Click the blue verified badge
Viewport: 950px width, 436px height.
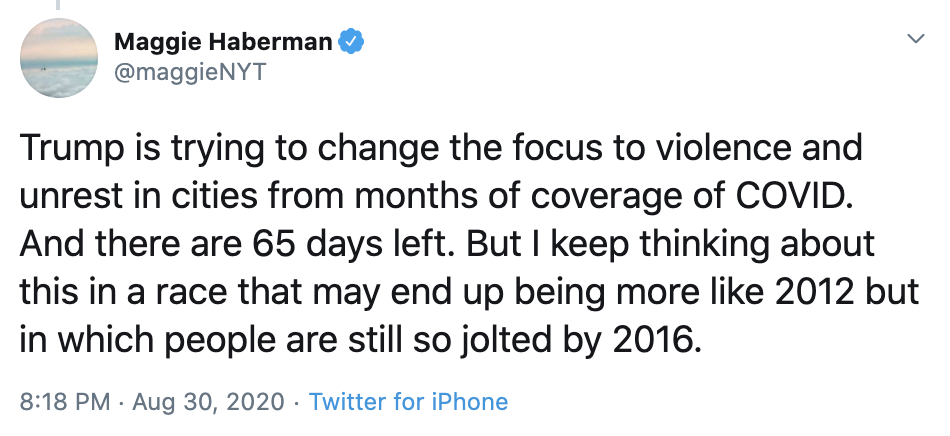pyautogui.click(x=351, y=41)
